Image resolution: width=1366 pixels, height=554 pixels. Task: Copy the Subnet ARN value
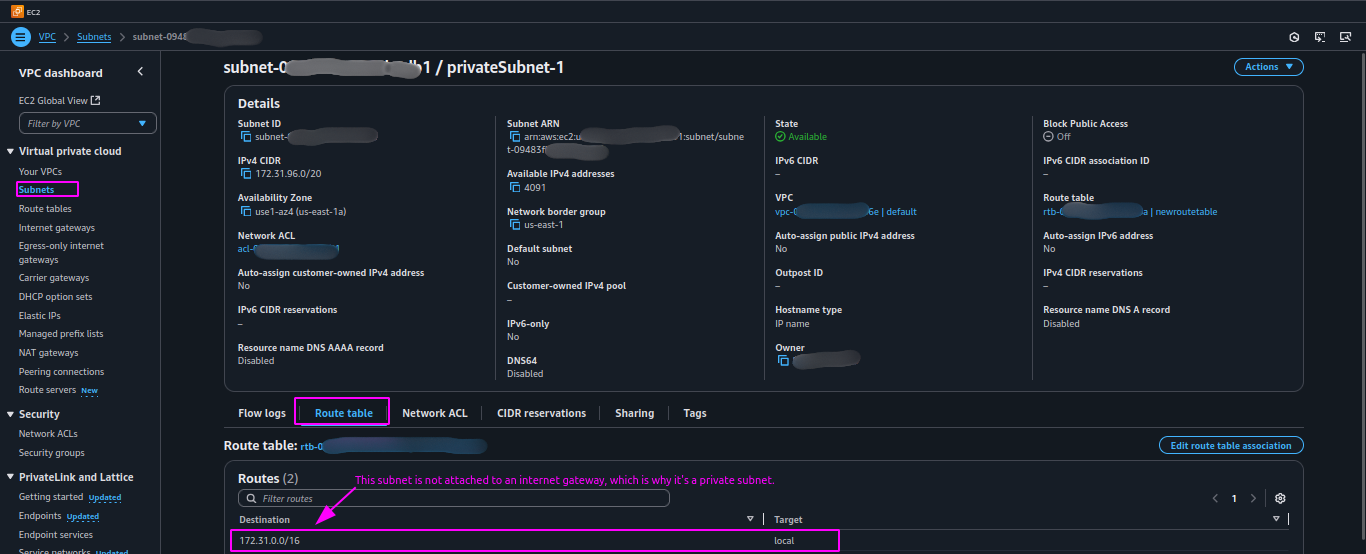(x=515, y=136)
